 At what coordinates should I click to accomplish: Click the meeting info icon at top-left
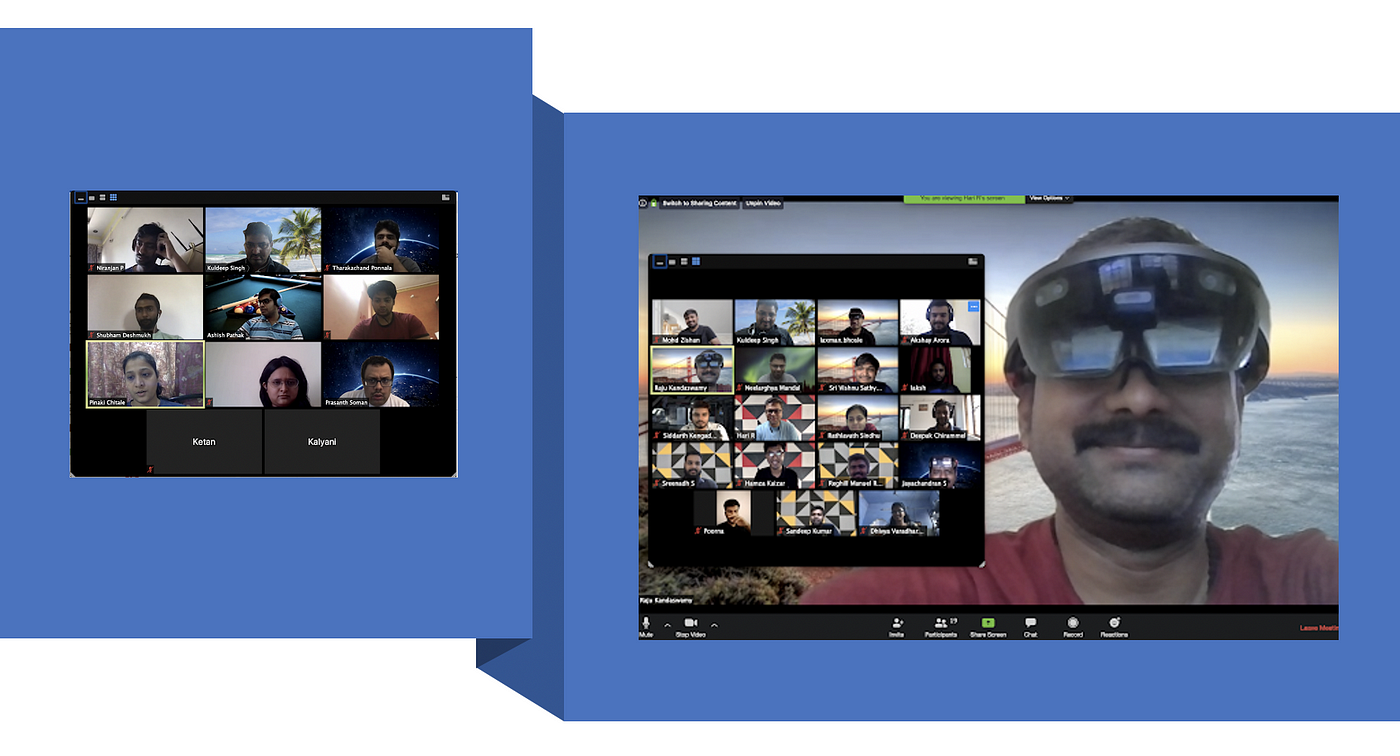[643, 203]
